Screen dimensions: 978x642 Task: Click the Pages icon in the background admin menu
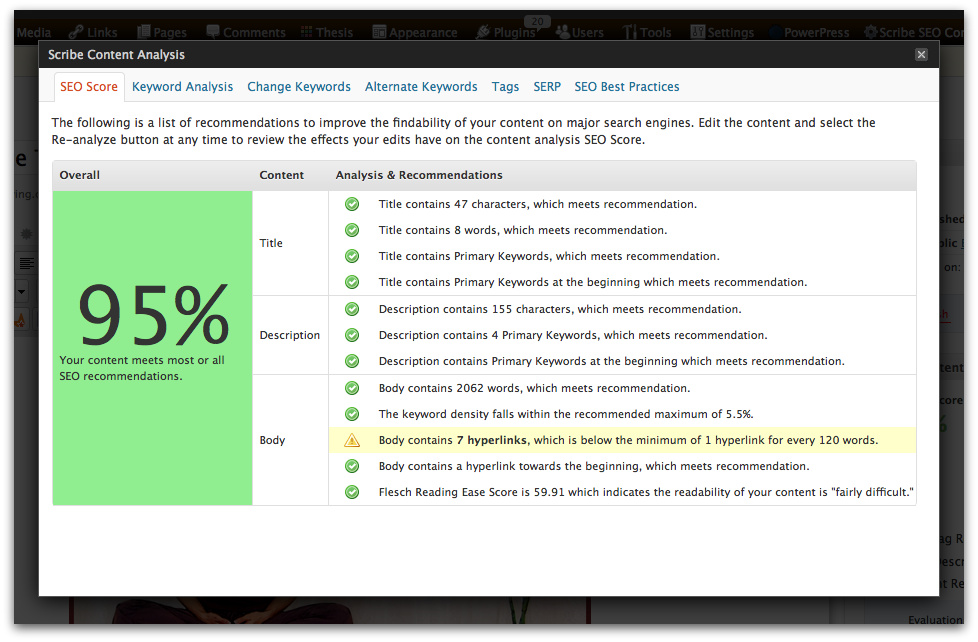click(x=143, y=32)
